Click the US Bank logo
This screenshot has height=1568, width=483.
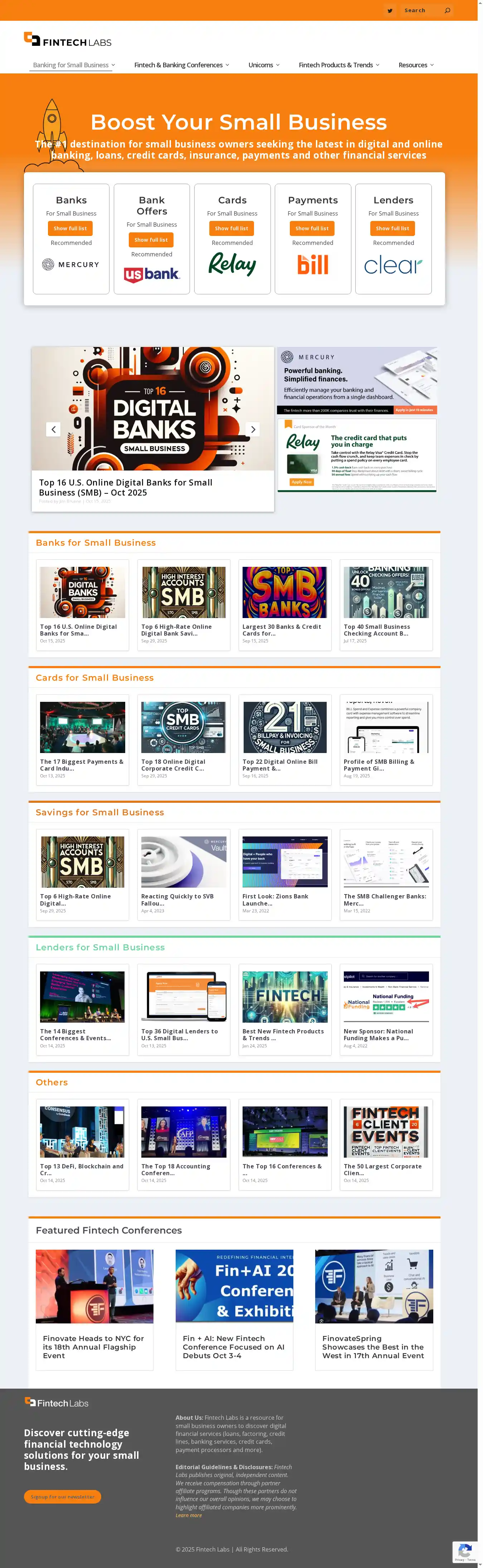pos(151,275)
